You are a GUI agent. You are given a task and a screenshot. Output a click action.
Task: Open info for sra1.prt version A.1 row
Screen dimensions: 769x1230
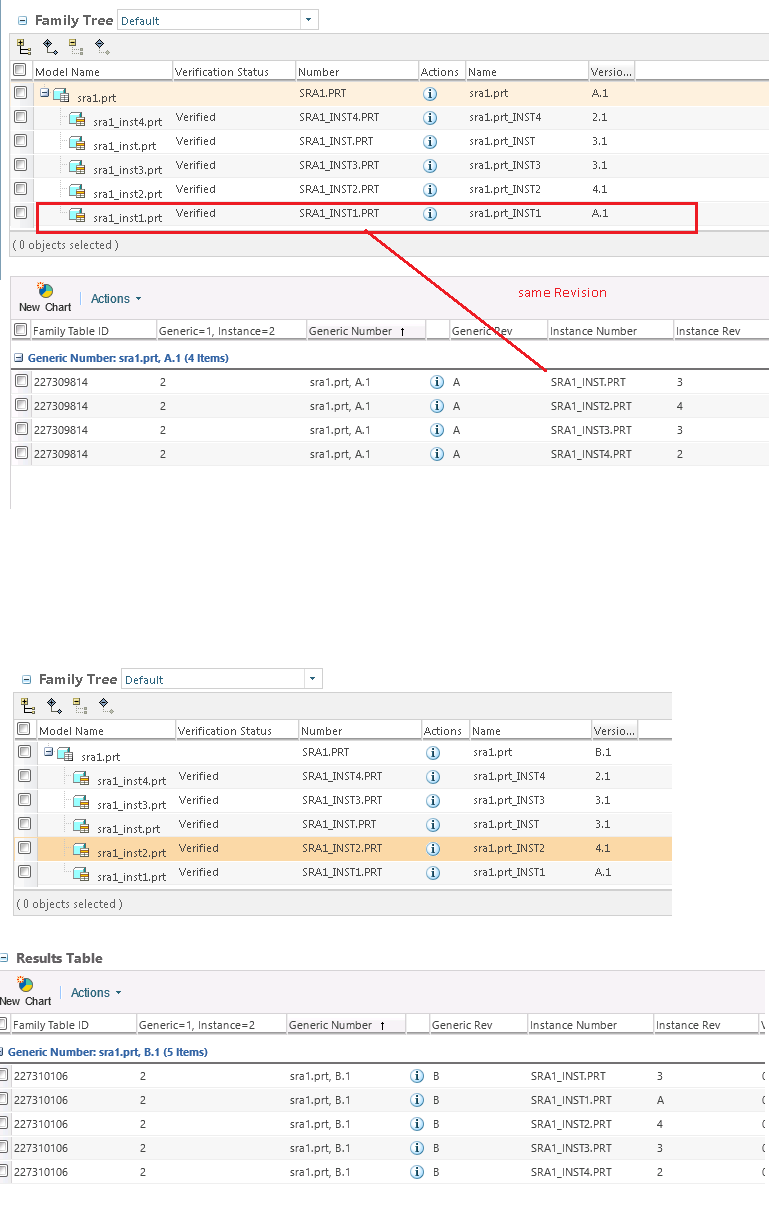[430, 94]
